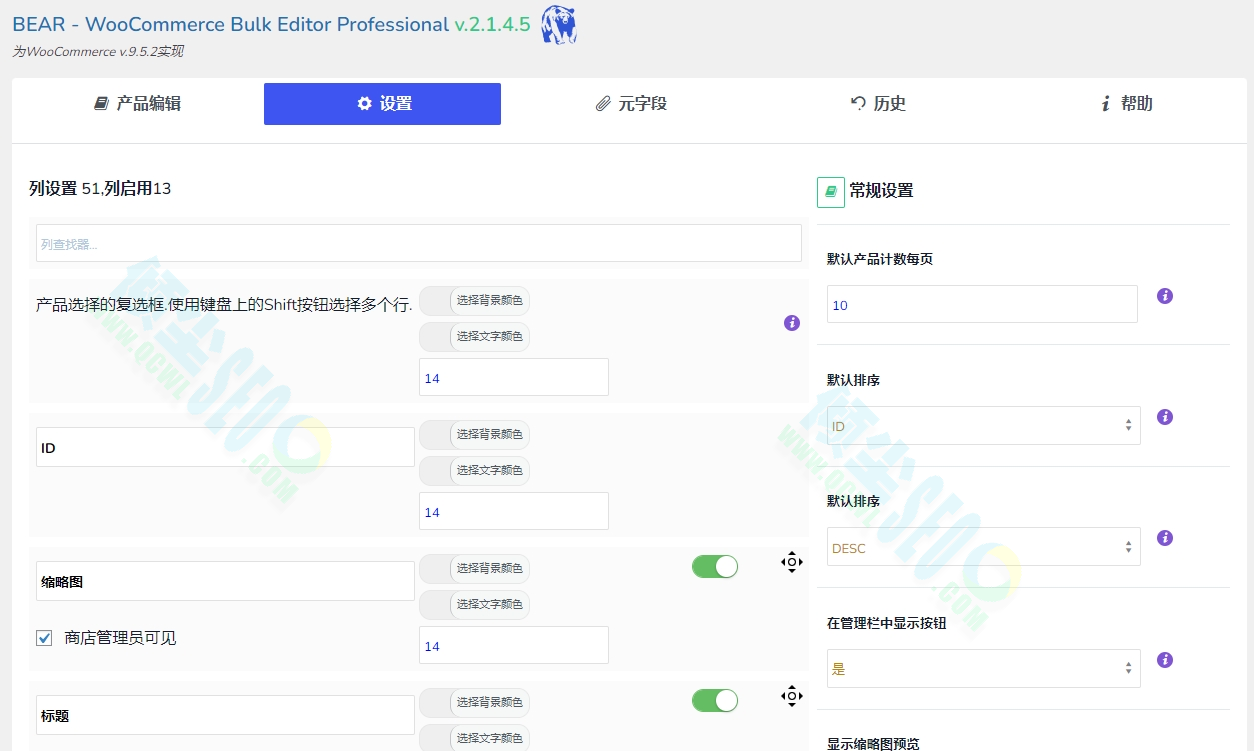Disable the 标题 column toggle
1254x751 pixels.
coord(715,701)
